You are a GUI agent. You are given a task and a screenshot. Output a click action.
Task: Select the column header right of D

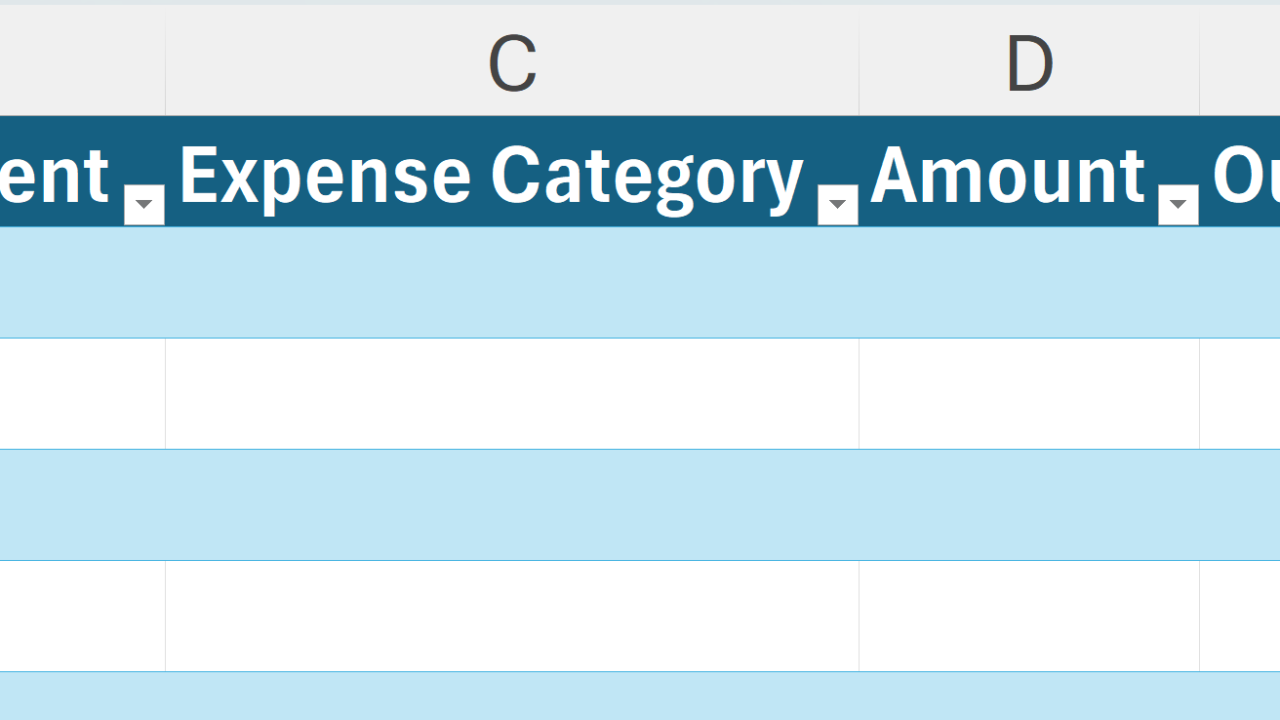click(x=1242, y=64)
